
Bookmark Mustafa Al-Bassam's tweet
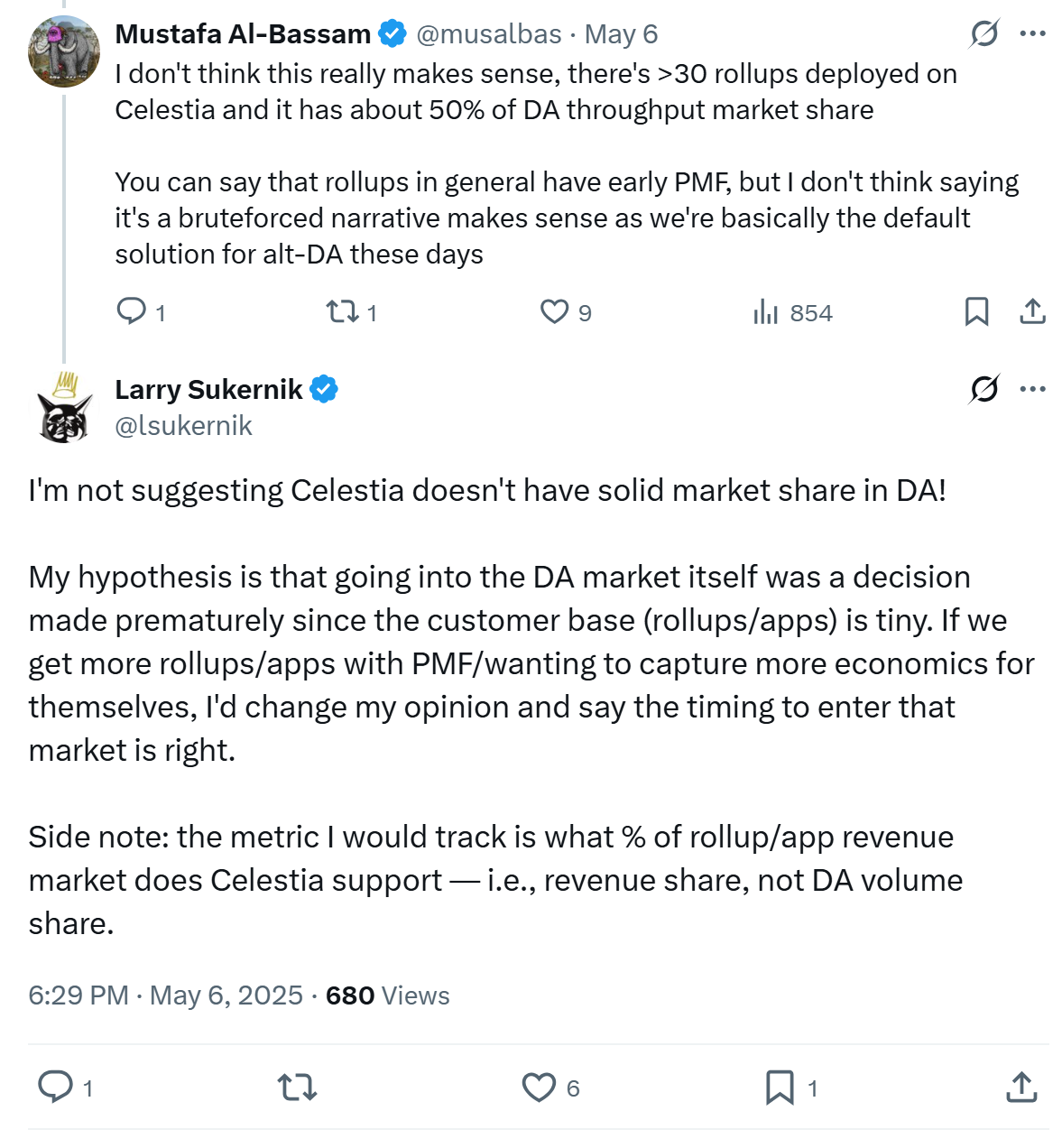976,311
